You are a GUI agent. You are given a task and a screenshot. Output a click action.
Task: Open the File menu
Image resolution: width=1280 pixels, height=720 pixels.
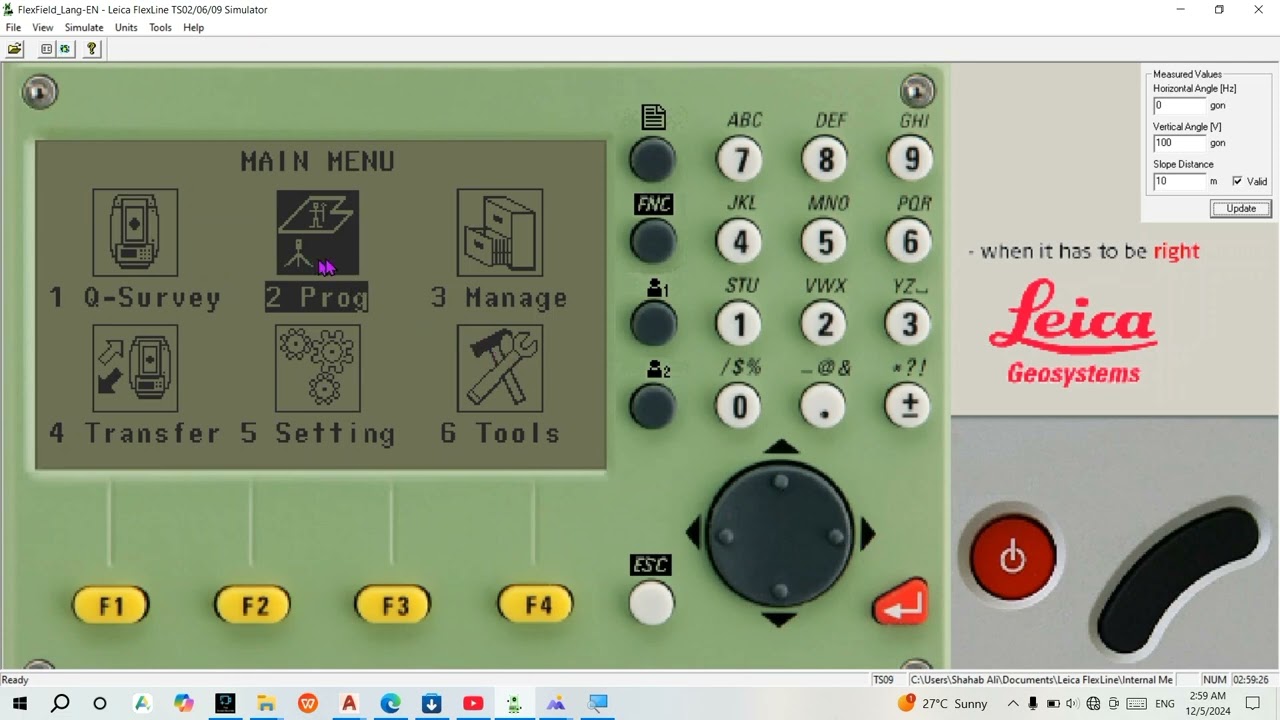(13, 27)
